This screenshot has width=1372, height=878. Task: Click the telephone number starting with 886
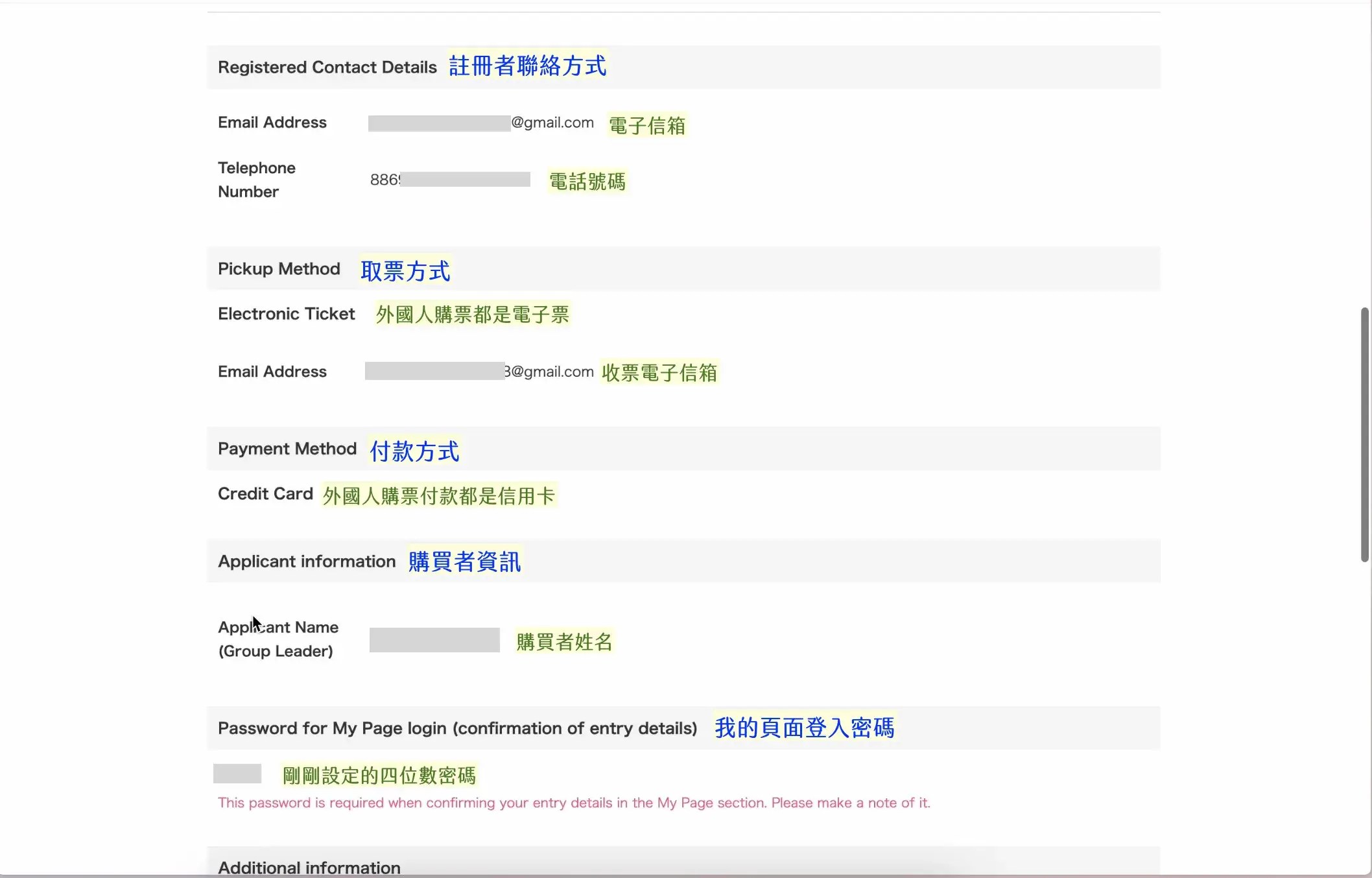tap(449, 180)
